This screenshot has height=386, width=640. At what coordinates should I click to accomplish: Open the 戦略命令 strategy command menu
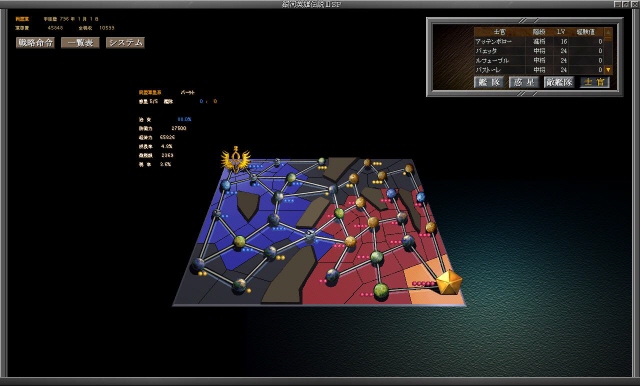[x=35, y=43]
